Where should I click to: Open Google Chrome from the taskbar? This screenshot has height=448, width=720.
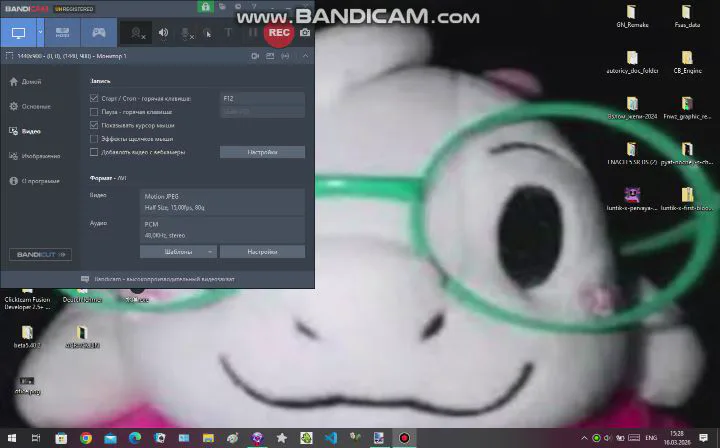point(85,438)
